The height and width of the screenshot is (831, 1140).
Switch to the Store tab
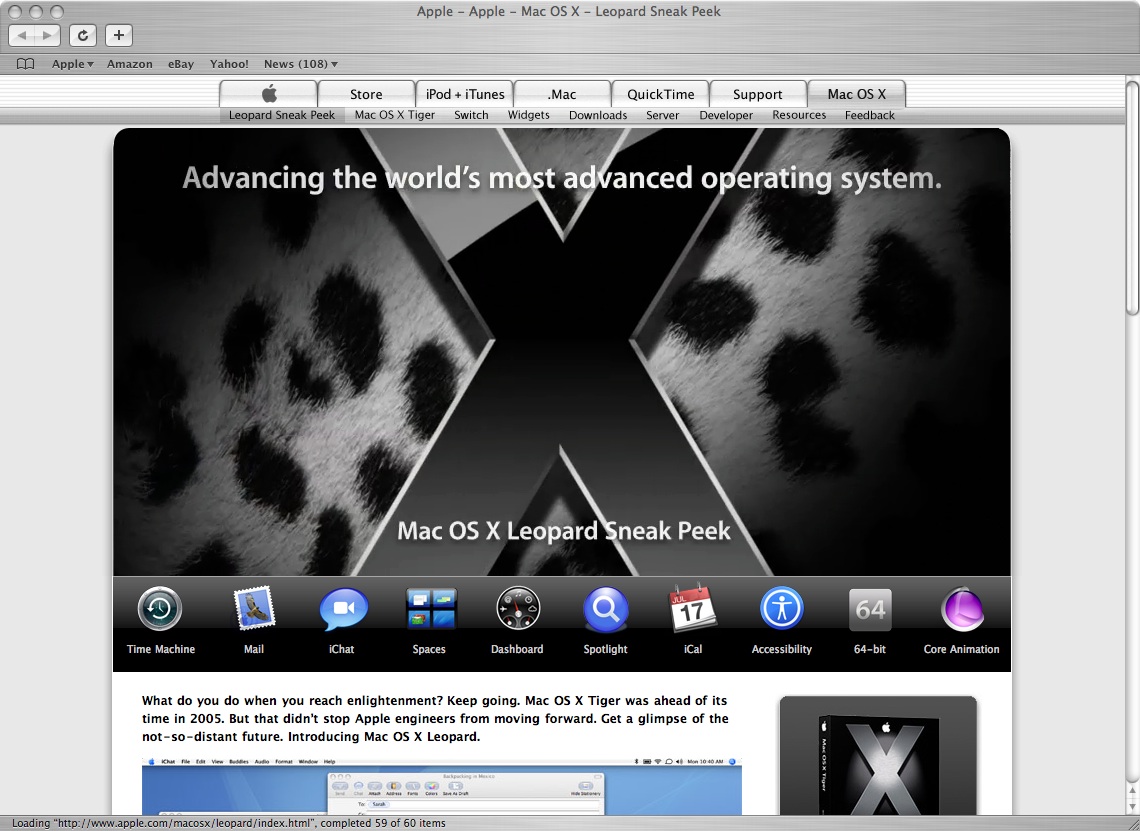(x=366, y=94)
